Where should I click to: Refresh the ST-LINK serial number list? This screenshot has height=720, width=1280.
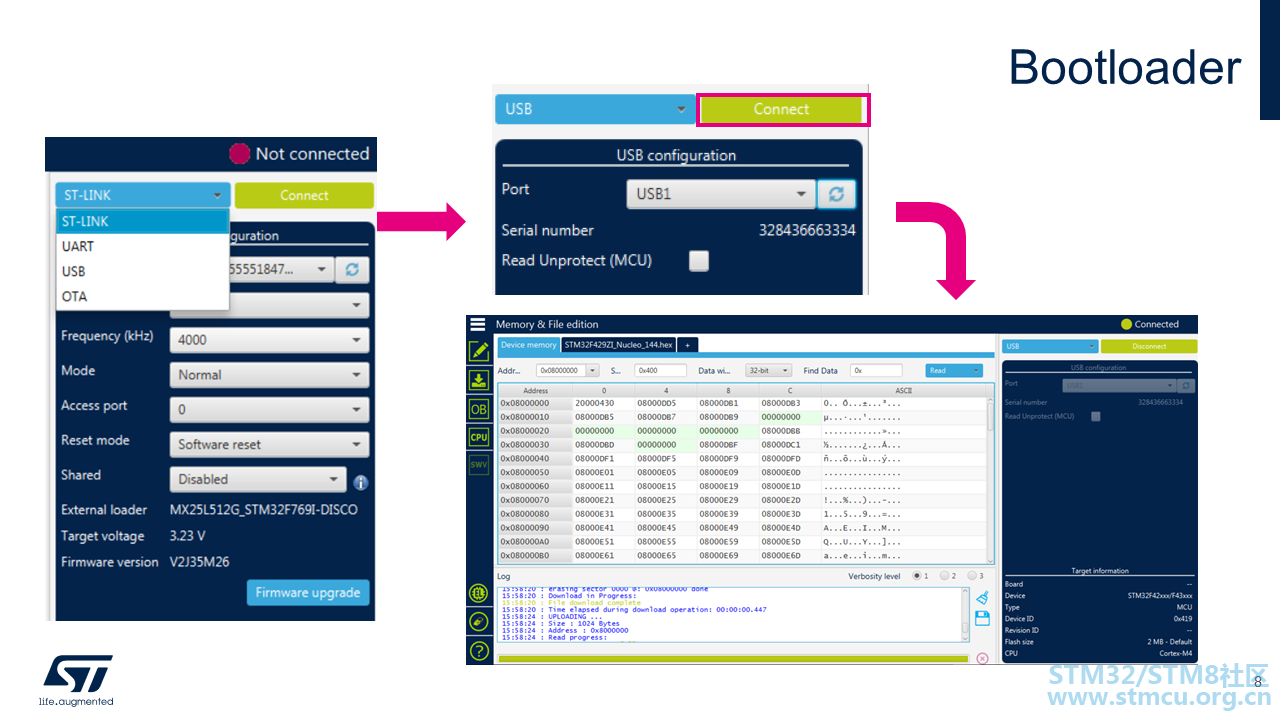pos(352,269)
